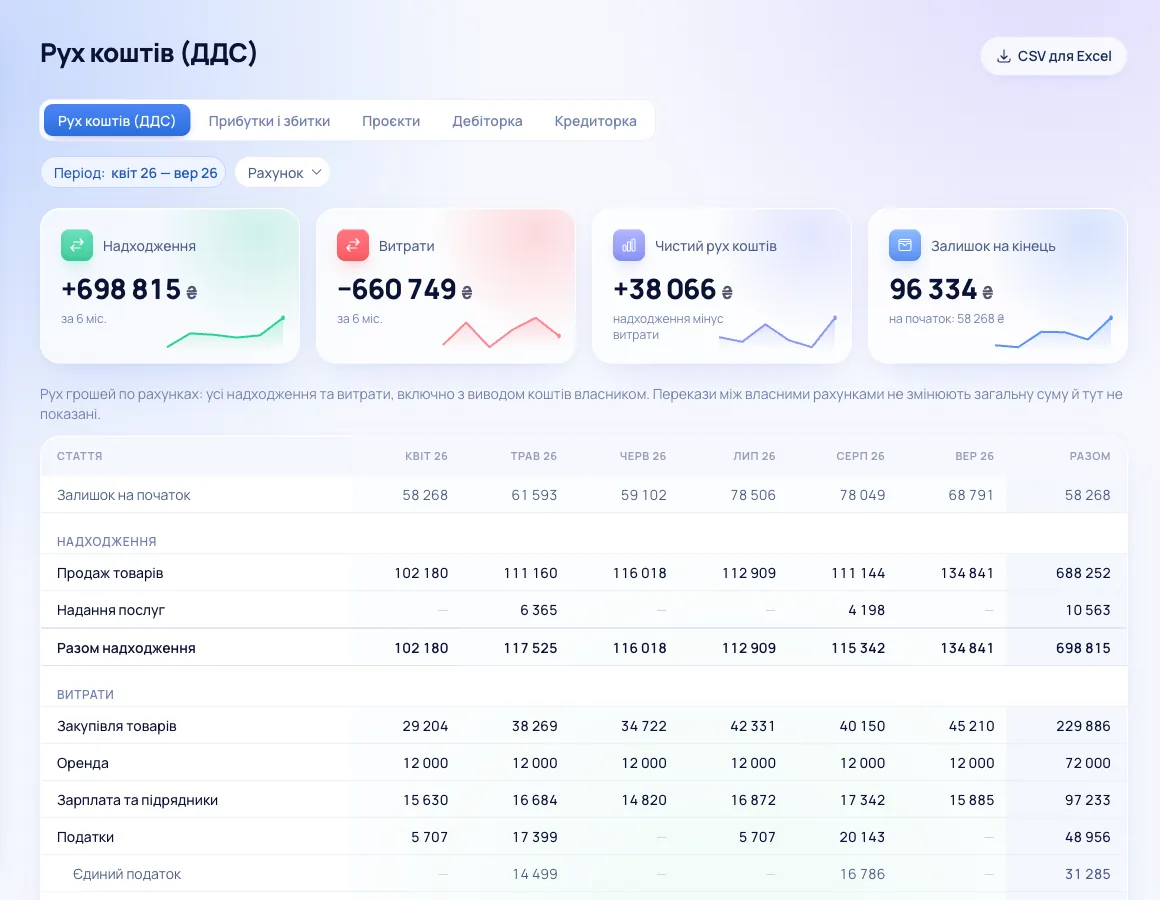Click the ВЕР 26 column header
Image resolution: width=1160 pixels, height=900 pixels.
pos(974,456)
